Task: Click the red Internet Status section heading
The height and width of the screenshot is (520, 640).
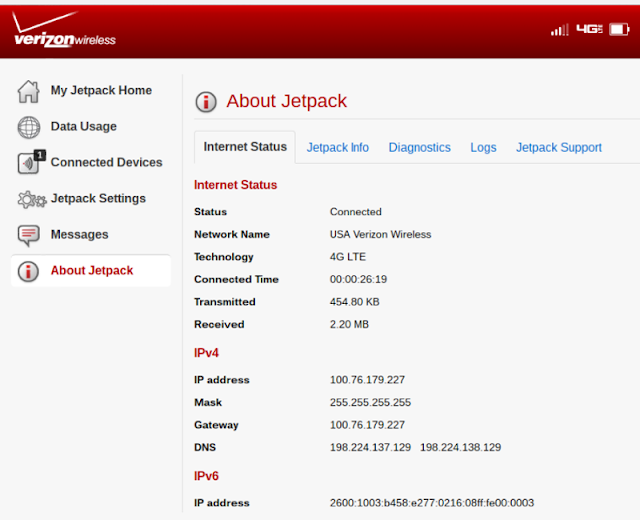Action: pos(236,185)
